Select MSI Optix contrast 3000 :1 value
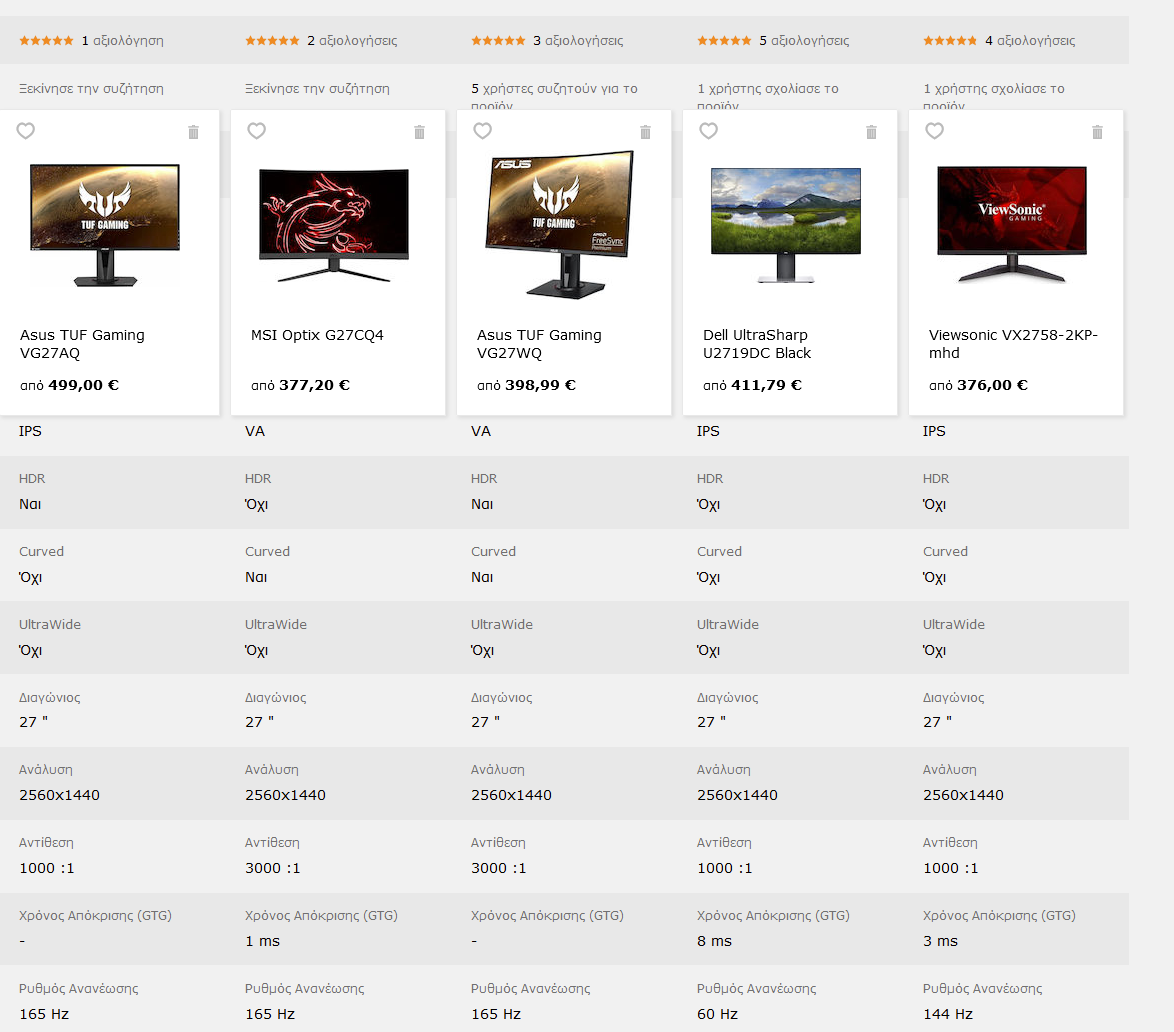The height and width of the screenshot is (1032, 1174). click(x=273, y=868)
